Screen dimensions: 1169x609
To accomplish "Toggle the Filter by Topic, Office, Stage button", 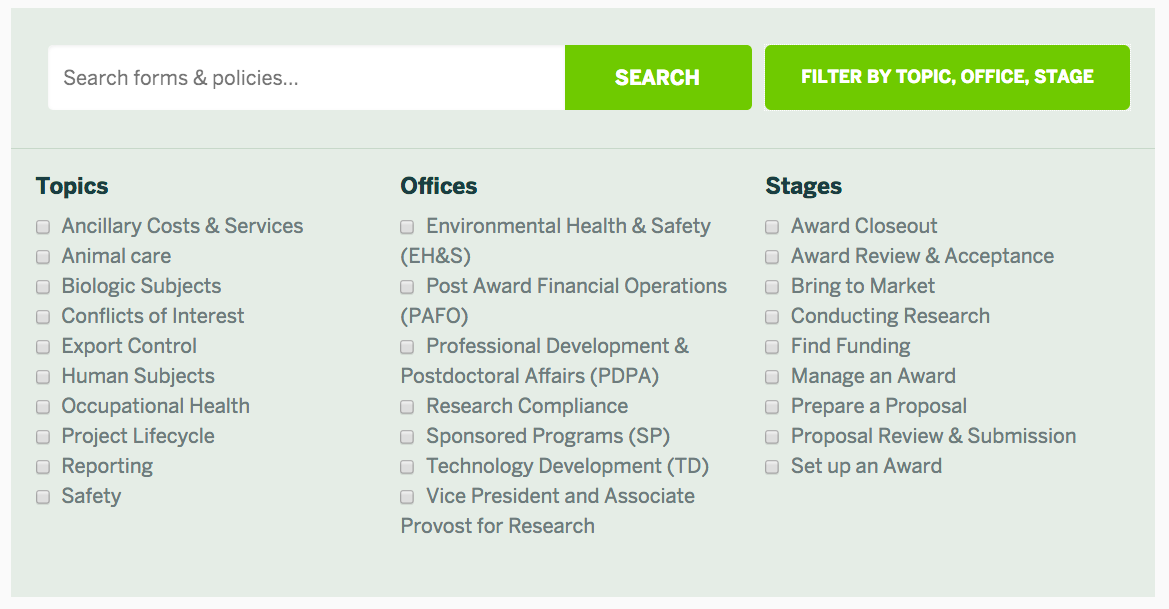I will coord(947,78).
